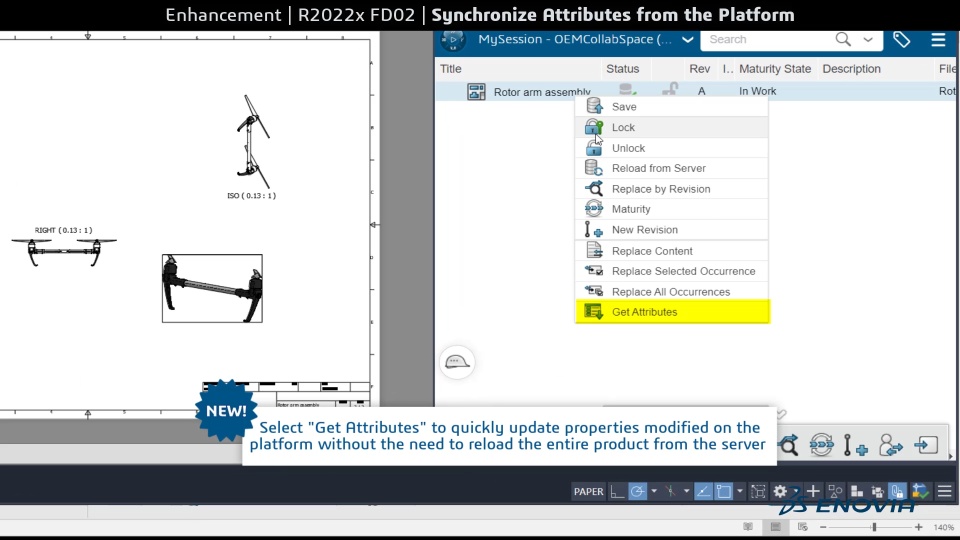Click the unlocked padlock in Rotor arm row
The width and height of the screenshot is (960, 540).
click(x=670, y=89)
